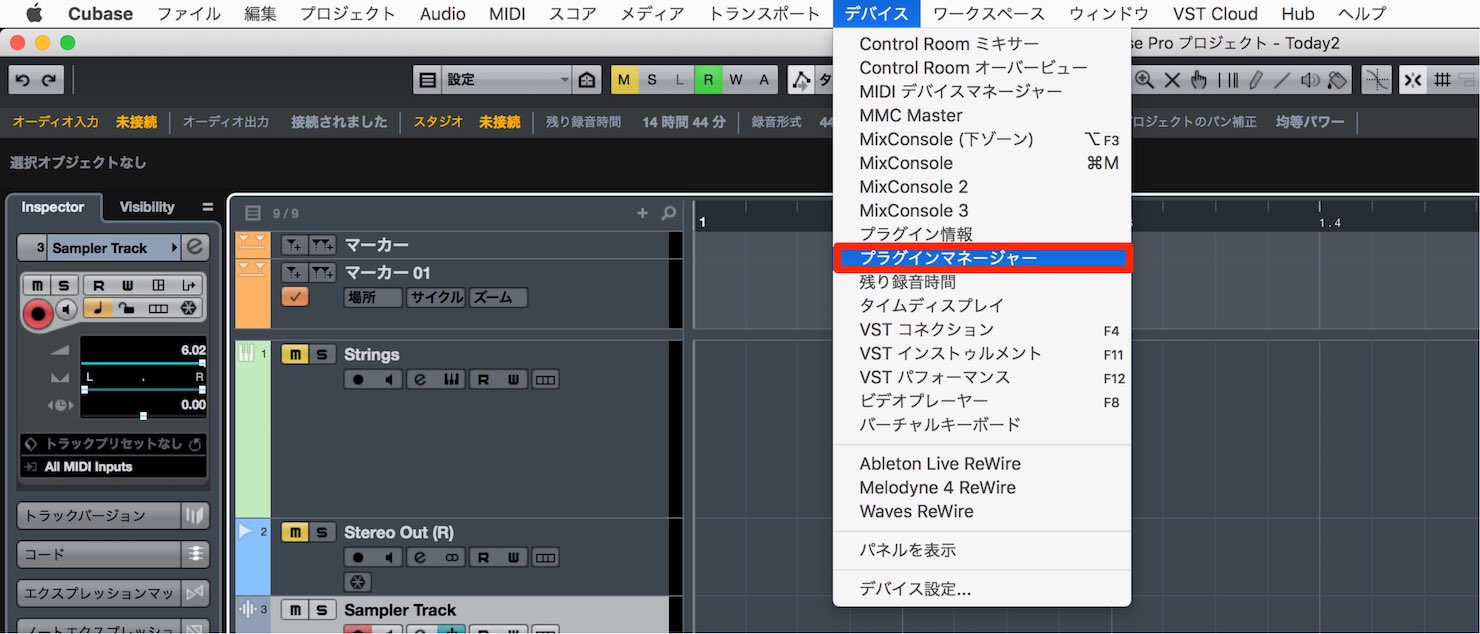Open the All MIDI Inputs routing selector
Image resolution: width=1480 pixels, height=634 pixels.
tap(113, 467)
